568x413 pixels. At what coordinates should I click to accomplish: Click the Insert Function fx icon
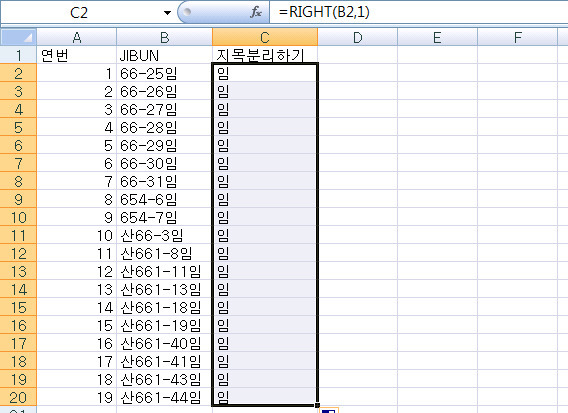(256, 13)
